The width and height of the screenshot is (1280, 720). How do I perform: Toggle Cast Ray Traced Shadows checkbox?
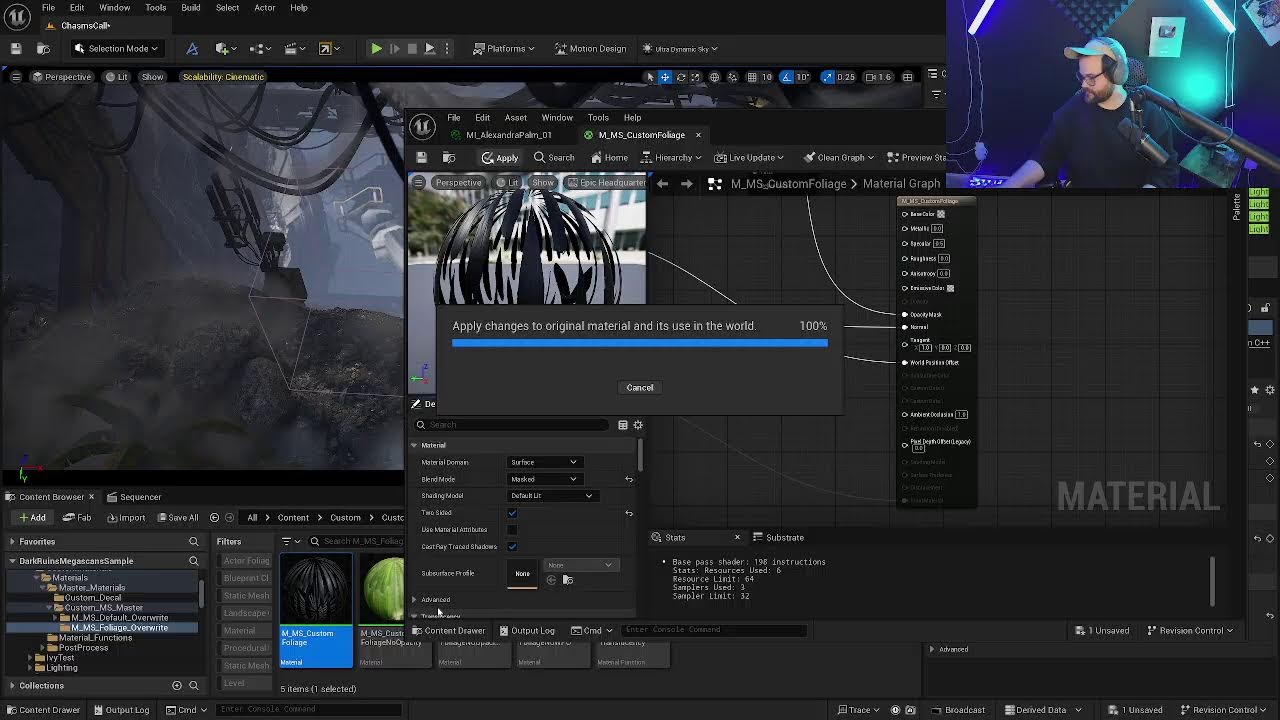[512, 547]
